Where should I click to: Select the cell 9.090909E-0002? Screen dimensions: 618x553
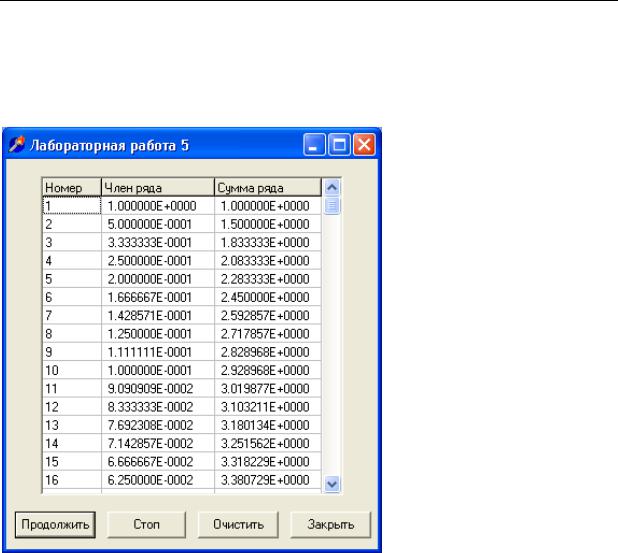158,388
